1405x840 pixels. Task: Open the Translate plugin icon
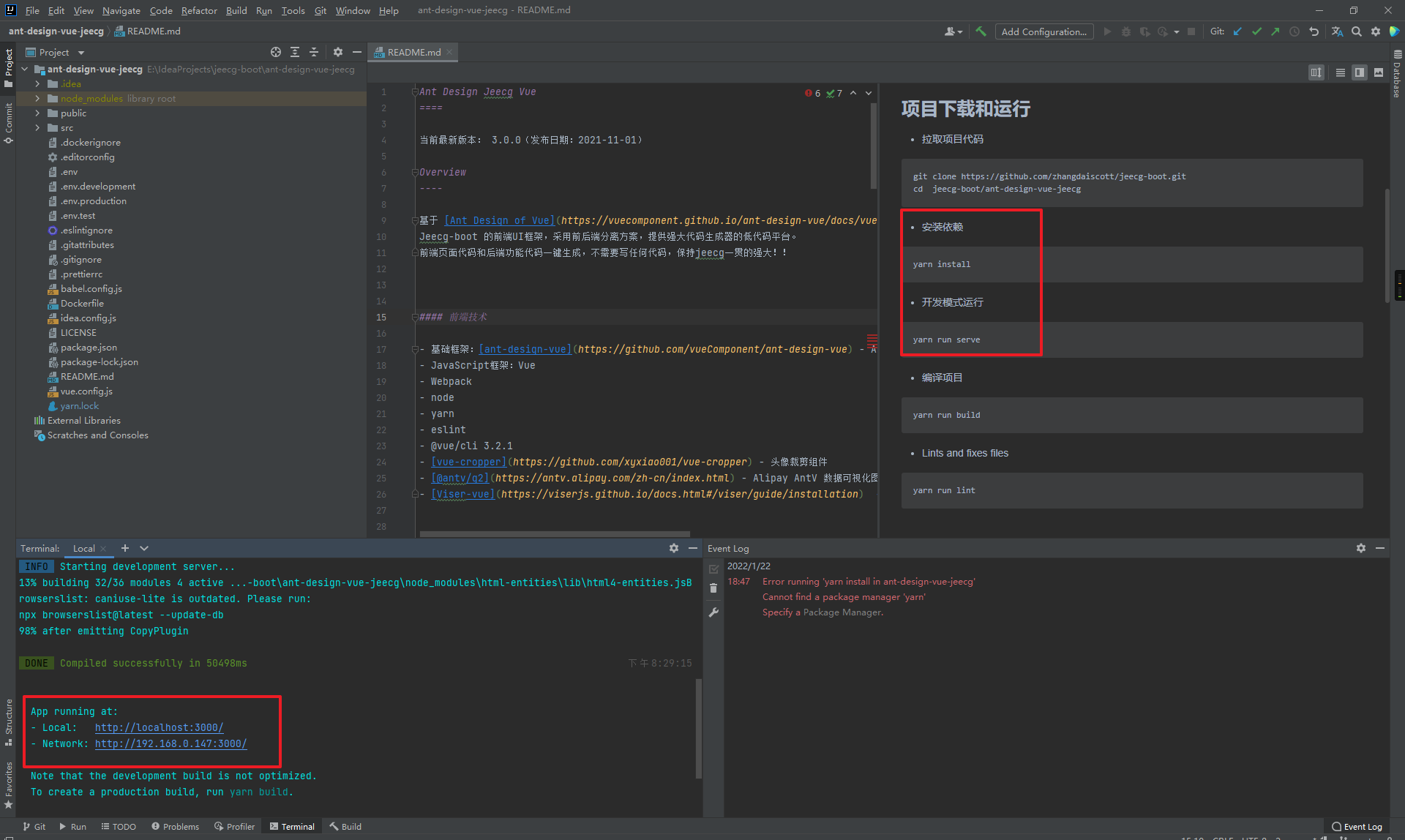click(1337, 31)
